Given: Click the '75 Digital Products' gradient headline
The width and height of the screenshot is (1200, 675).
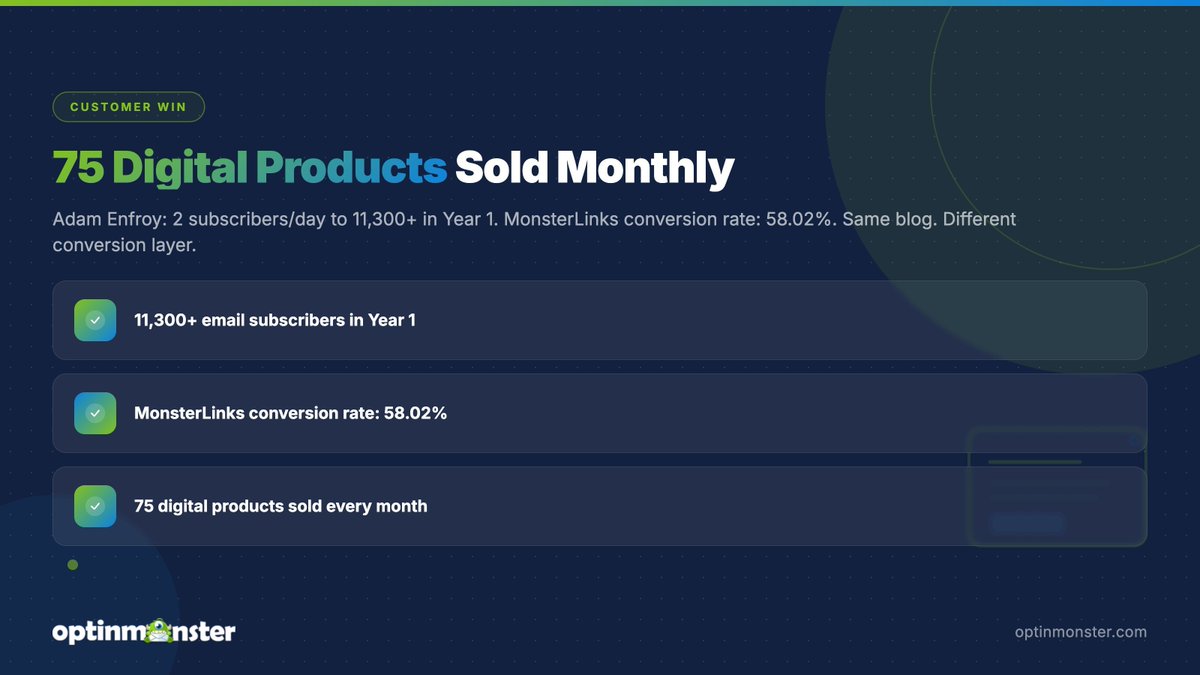Looking at the screenshot, I should [249, 168].
